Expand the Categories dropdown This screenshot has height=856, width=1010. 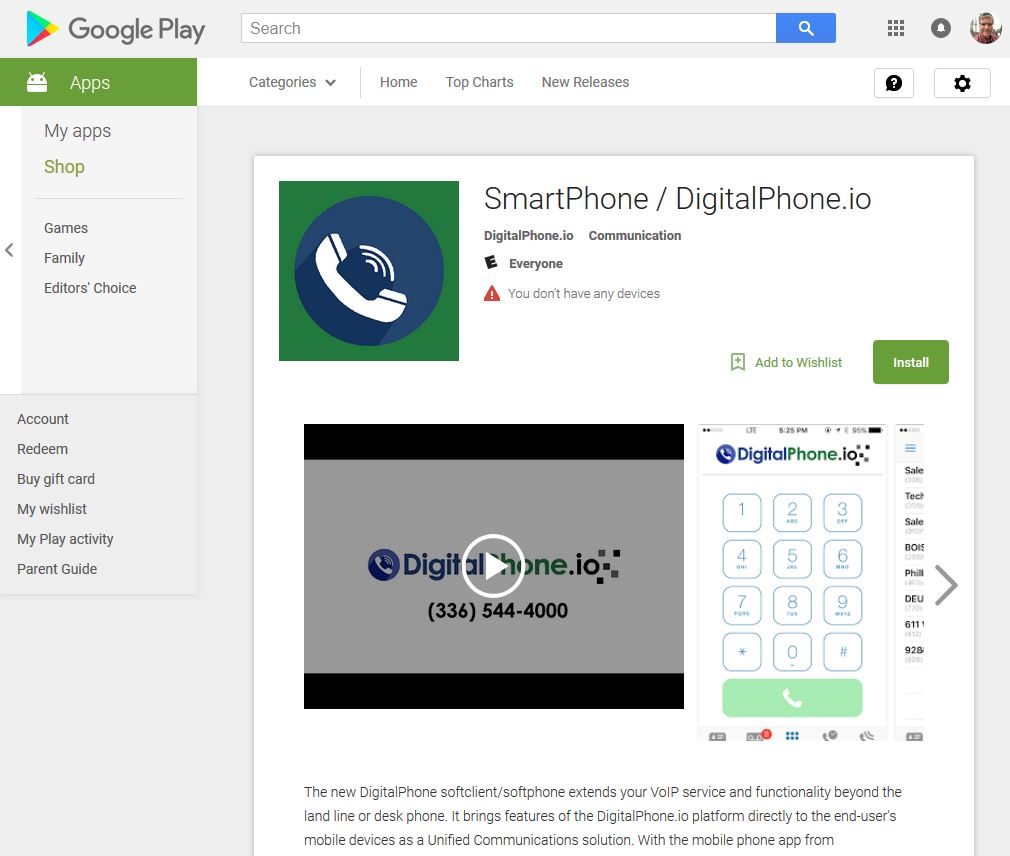click(x=292, y=82)
